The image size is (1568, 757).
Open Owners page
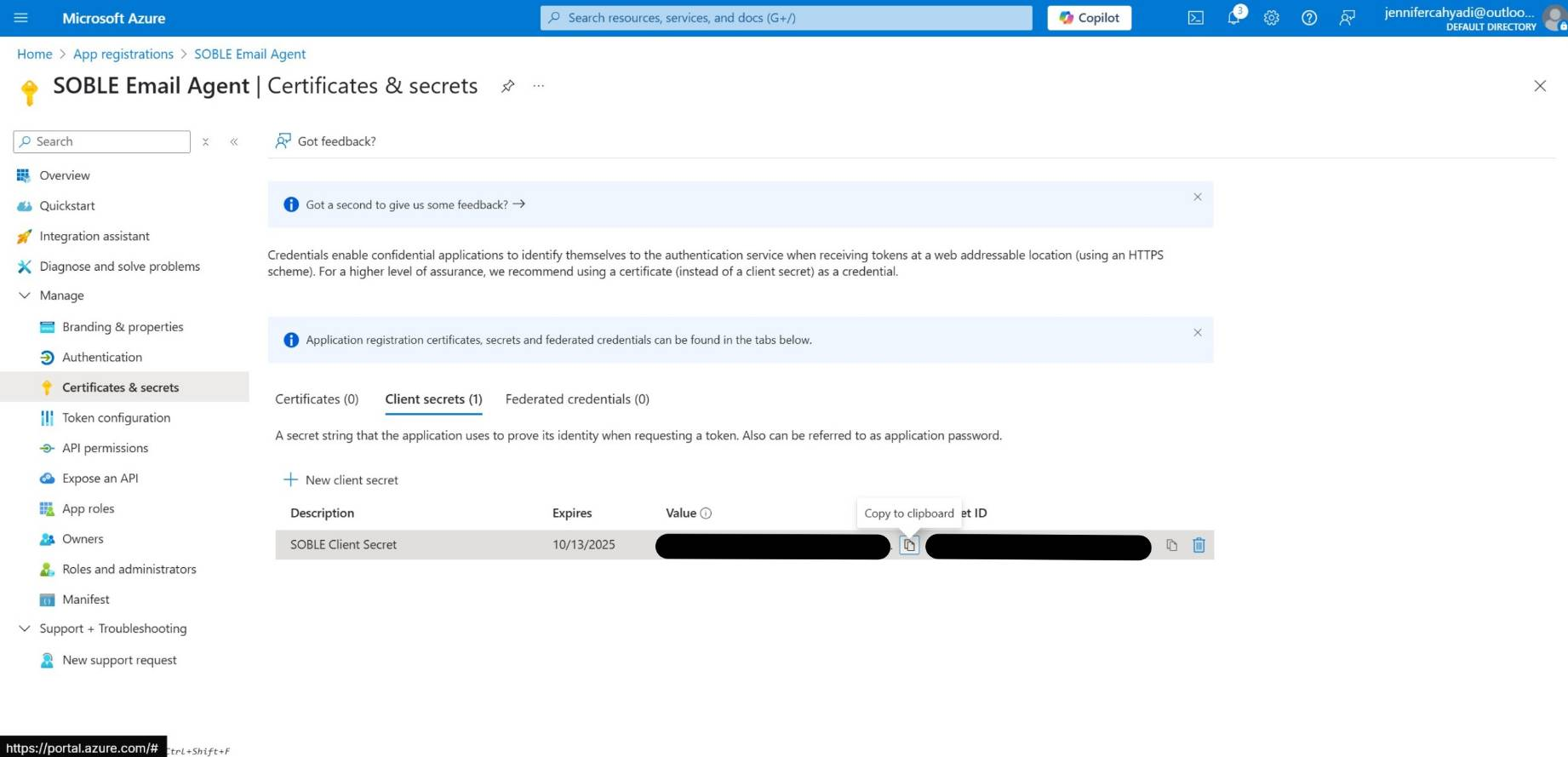pos(83,539)
